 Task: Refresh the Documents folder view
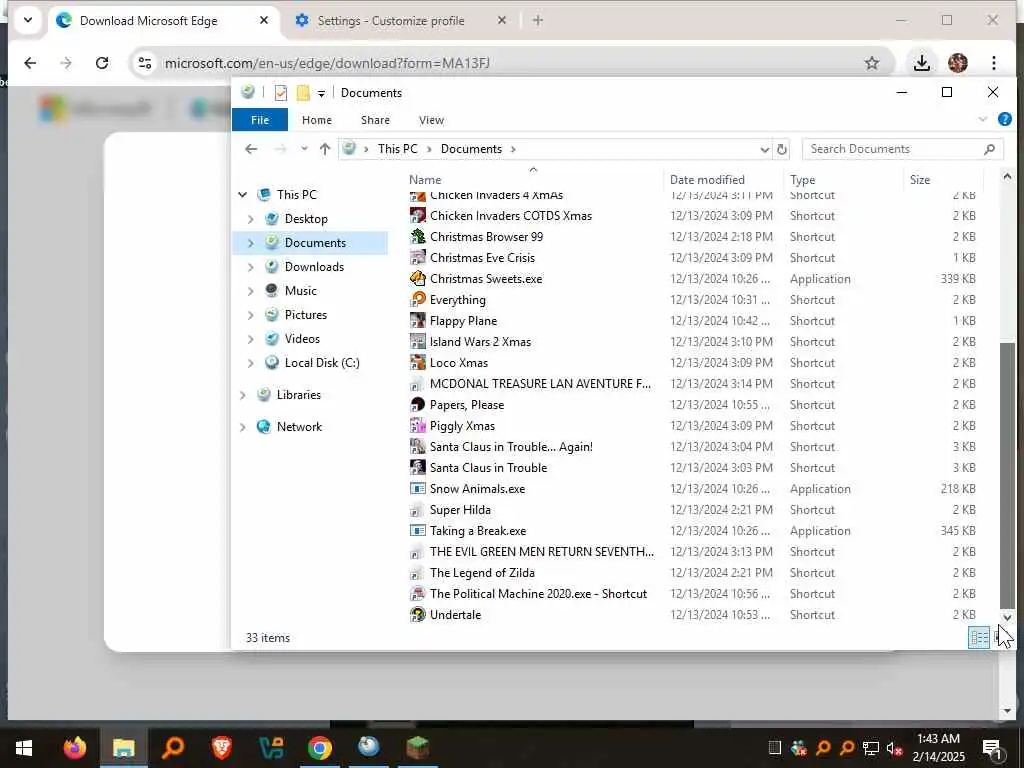781,149
